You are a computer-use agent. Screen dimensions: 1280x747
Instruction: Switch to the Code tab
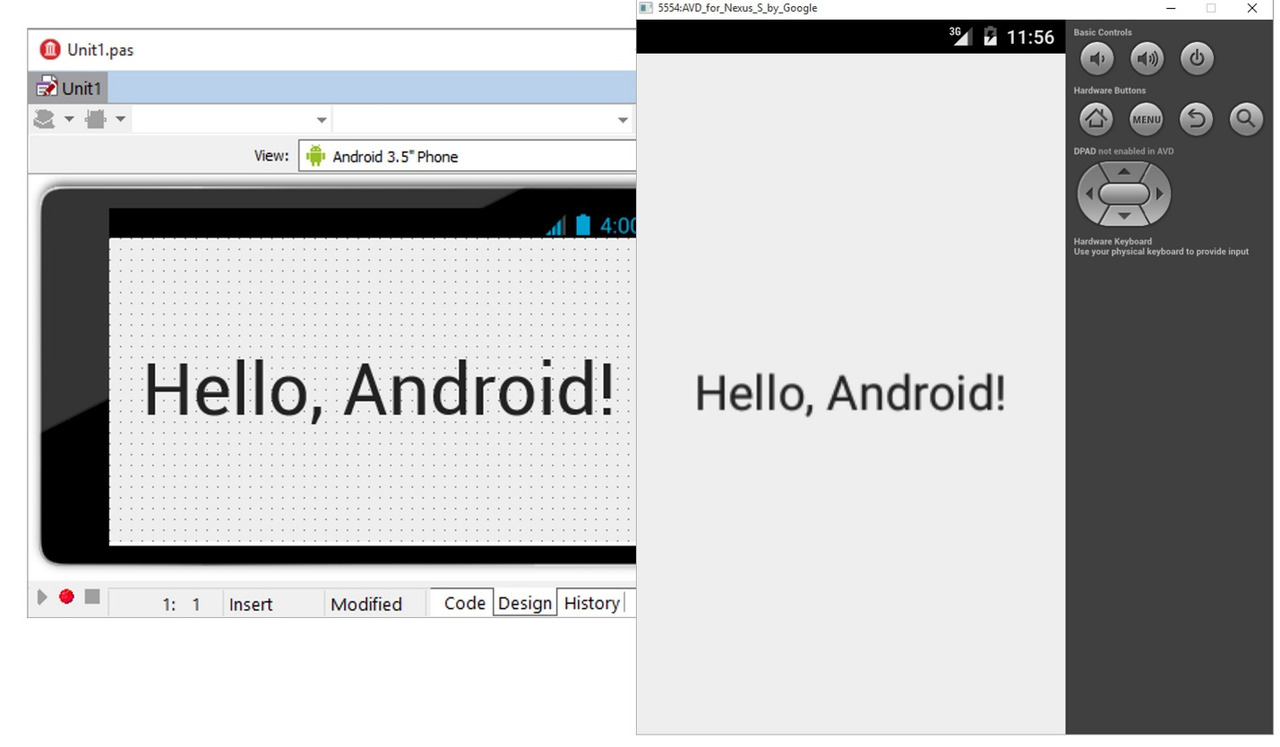464,603
